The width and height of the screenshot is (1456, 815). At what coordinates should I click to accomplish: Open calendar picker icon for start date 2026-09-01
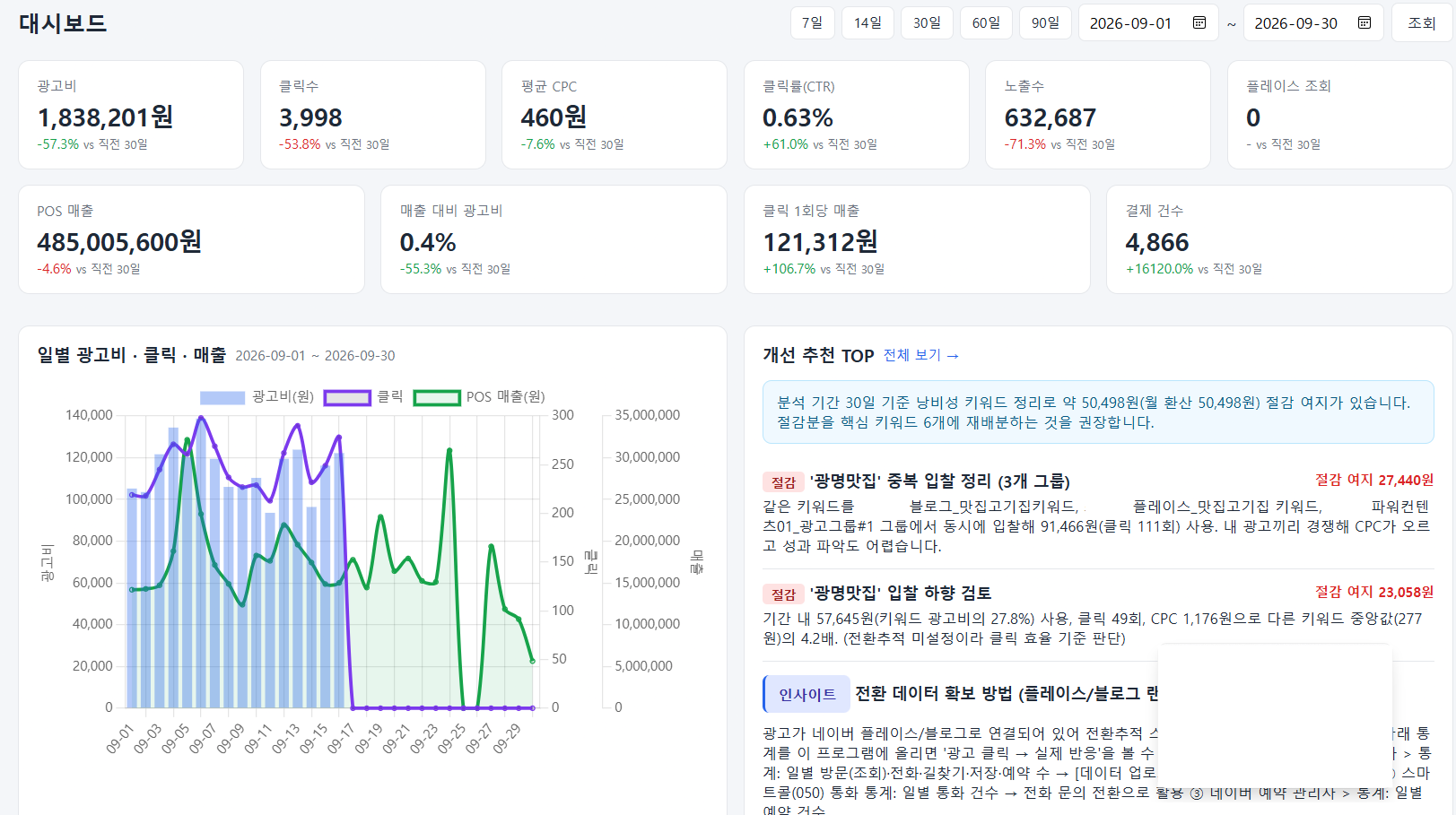point(1199,22)
